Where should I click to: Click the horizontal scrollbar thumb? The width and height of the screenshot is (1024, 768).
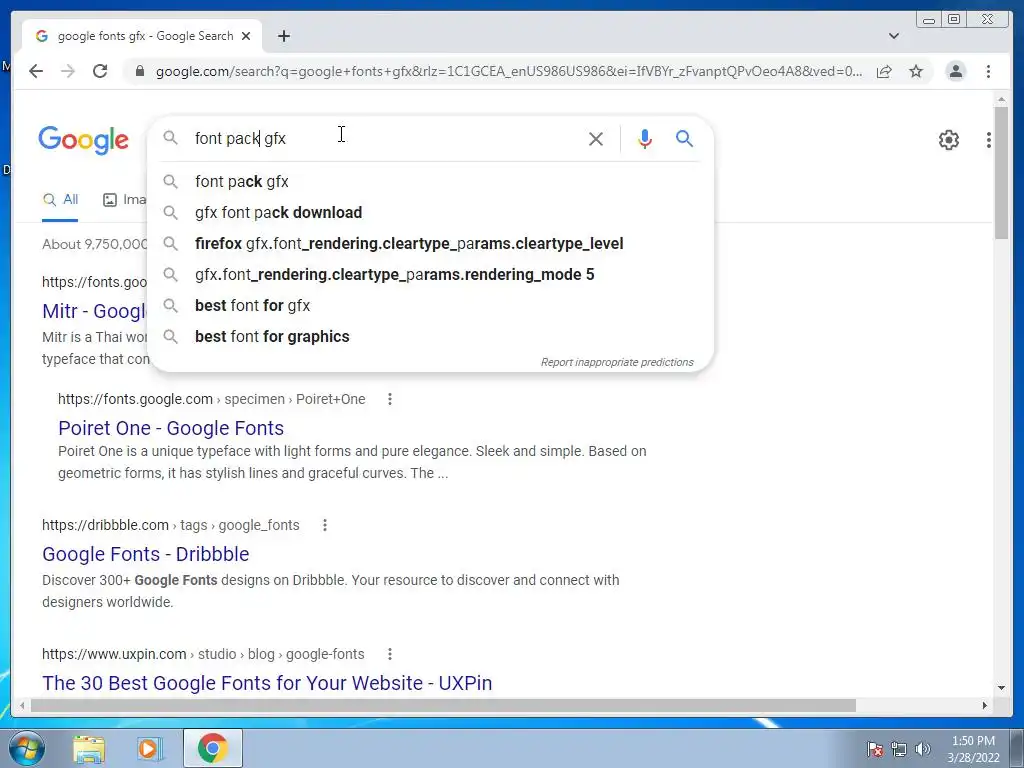click(x=443, y=706)
